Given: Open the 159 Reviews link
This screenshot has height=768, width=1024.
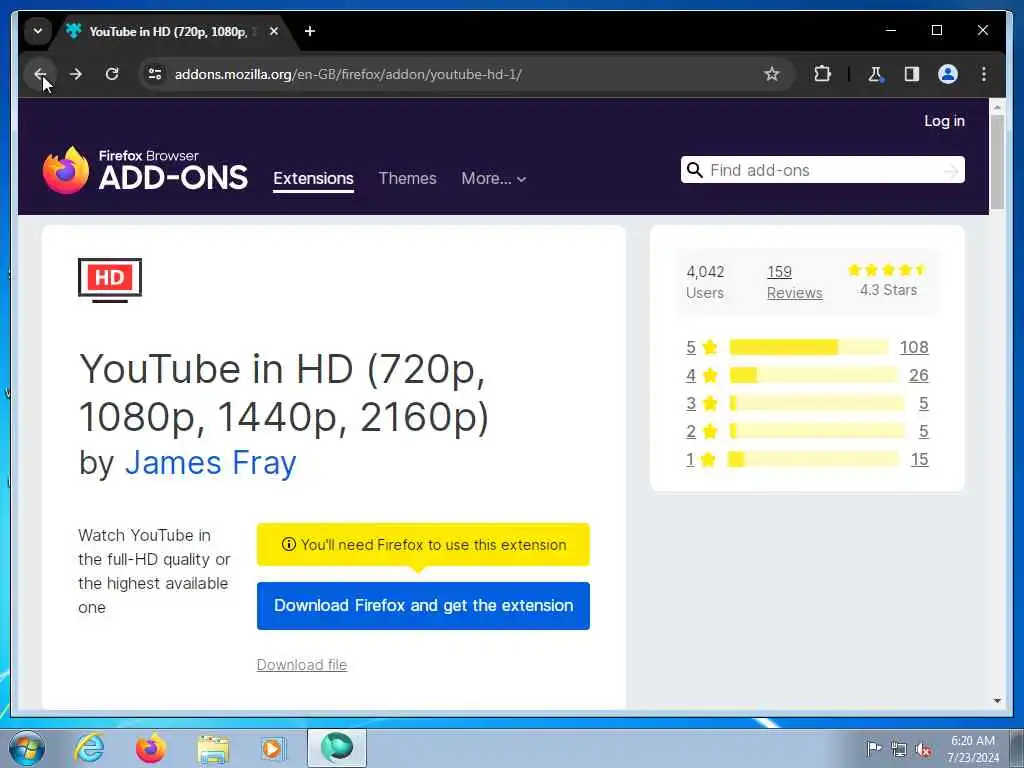Looking at the screenshot, I should point(794,282).
